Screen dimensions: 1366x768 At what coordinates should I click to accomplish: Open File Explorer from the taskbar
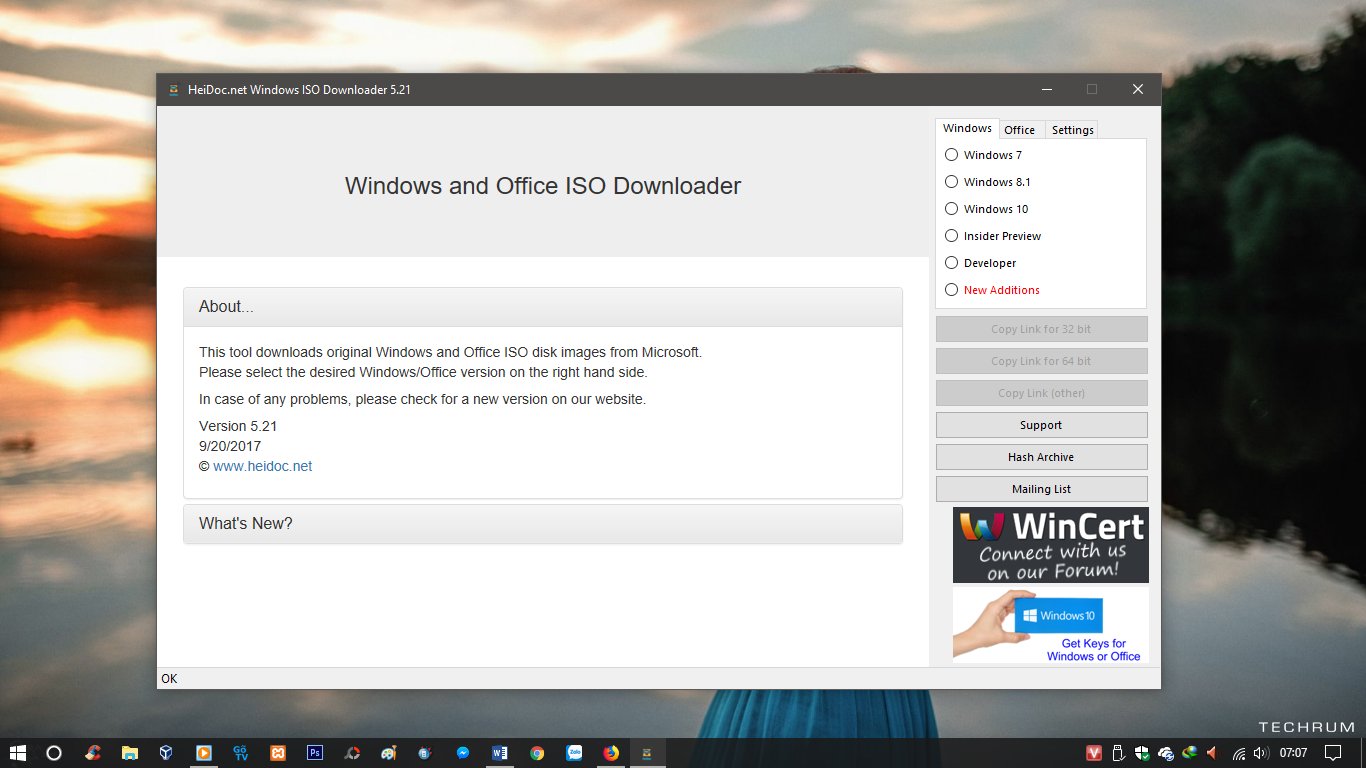129,753
